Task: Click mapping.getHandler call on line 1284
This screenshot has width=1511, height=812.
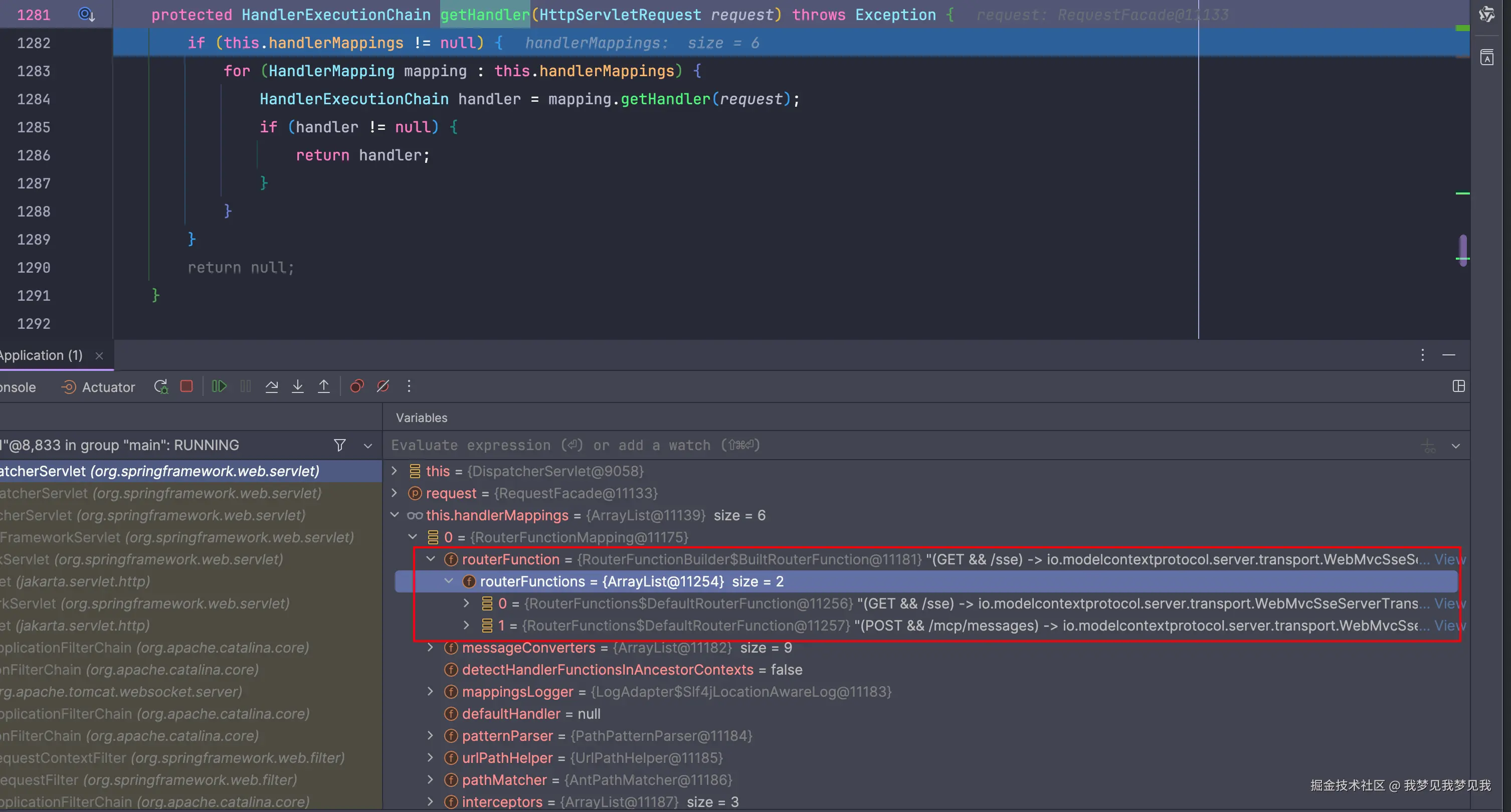Action: pyautogui.click(x=674, y=99)
